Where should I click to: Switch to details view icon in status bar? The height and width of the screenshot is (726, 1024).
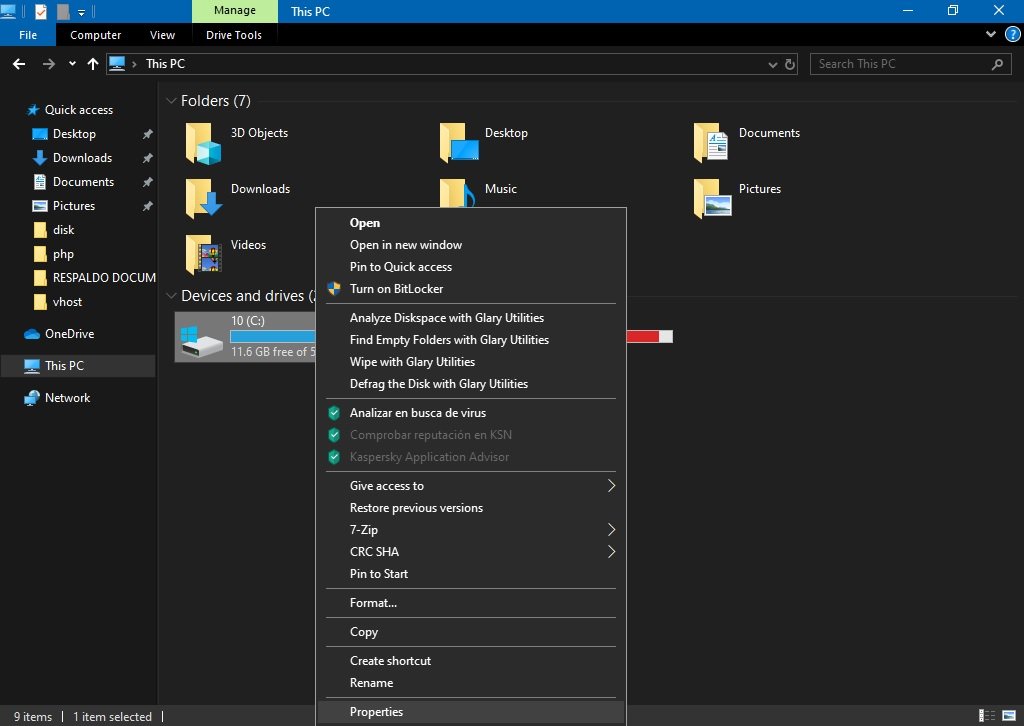click(x=986, y=716)
